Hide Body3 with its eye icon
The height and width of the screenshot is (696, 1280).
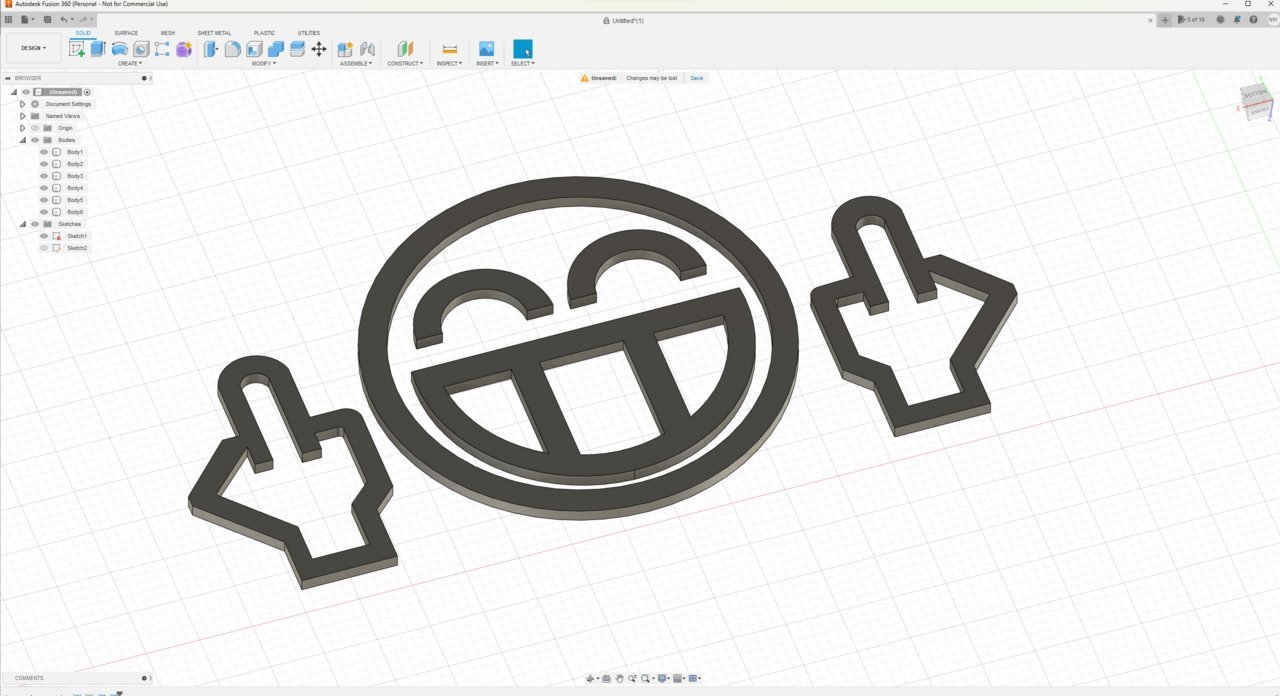click(44, 176)
